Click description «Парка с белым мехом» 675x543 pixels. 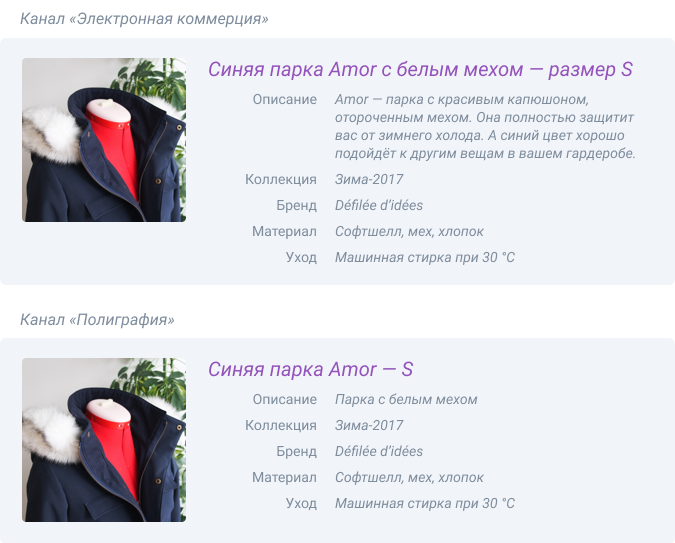pos(406,400)
